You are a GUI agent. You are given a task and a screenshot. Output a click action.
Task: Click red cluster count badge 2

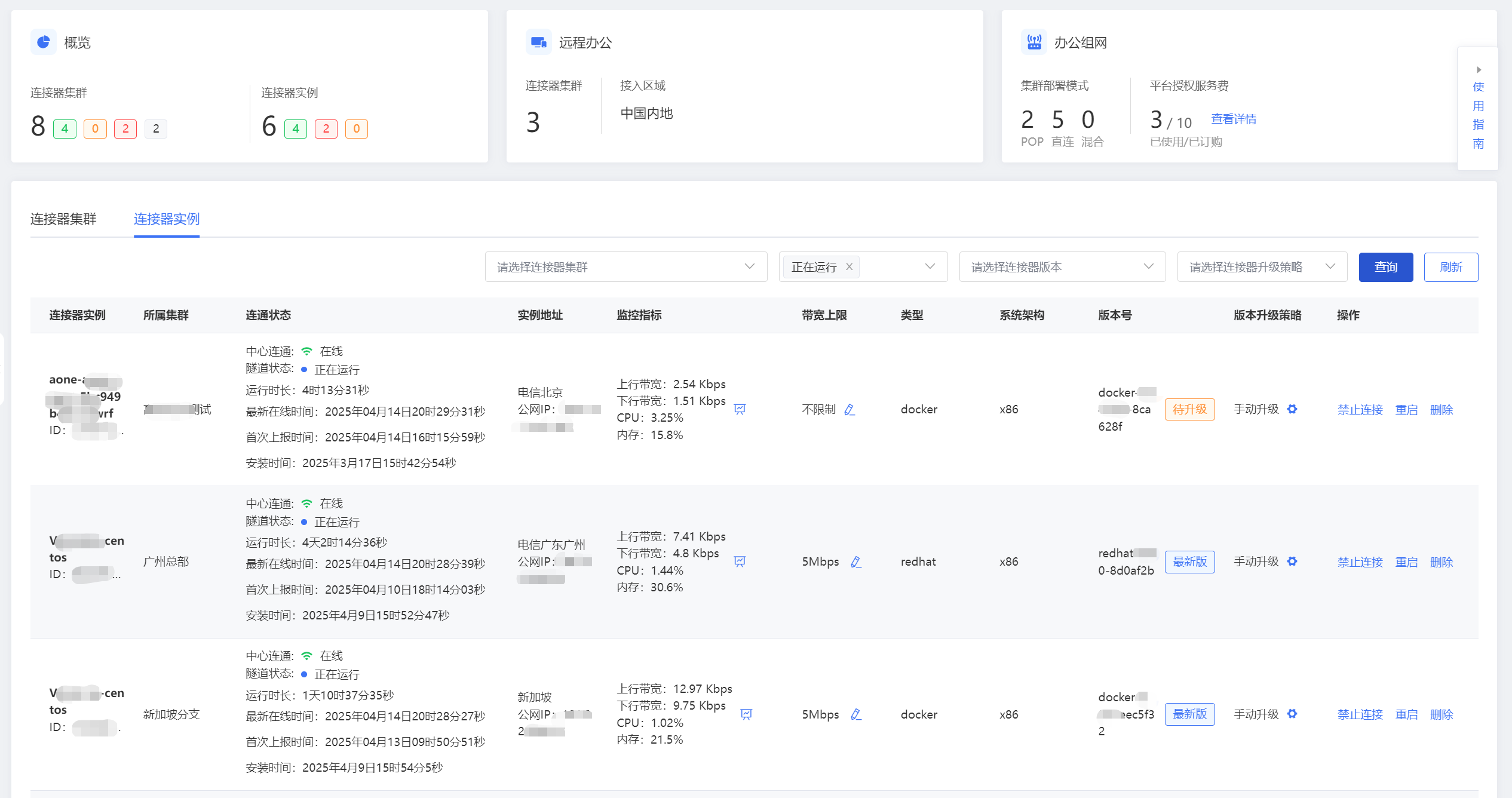125,128
